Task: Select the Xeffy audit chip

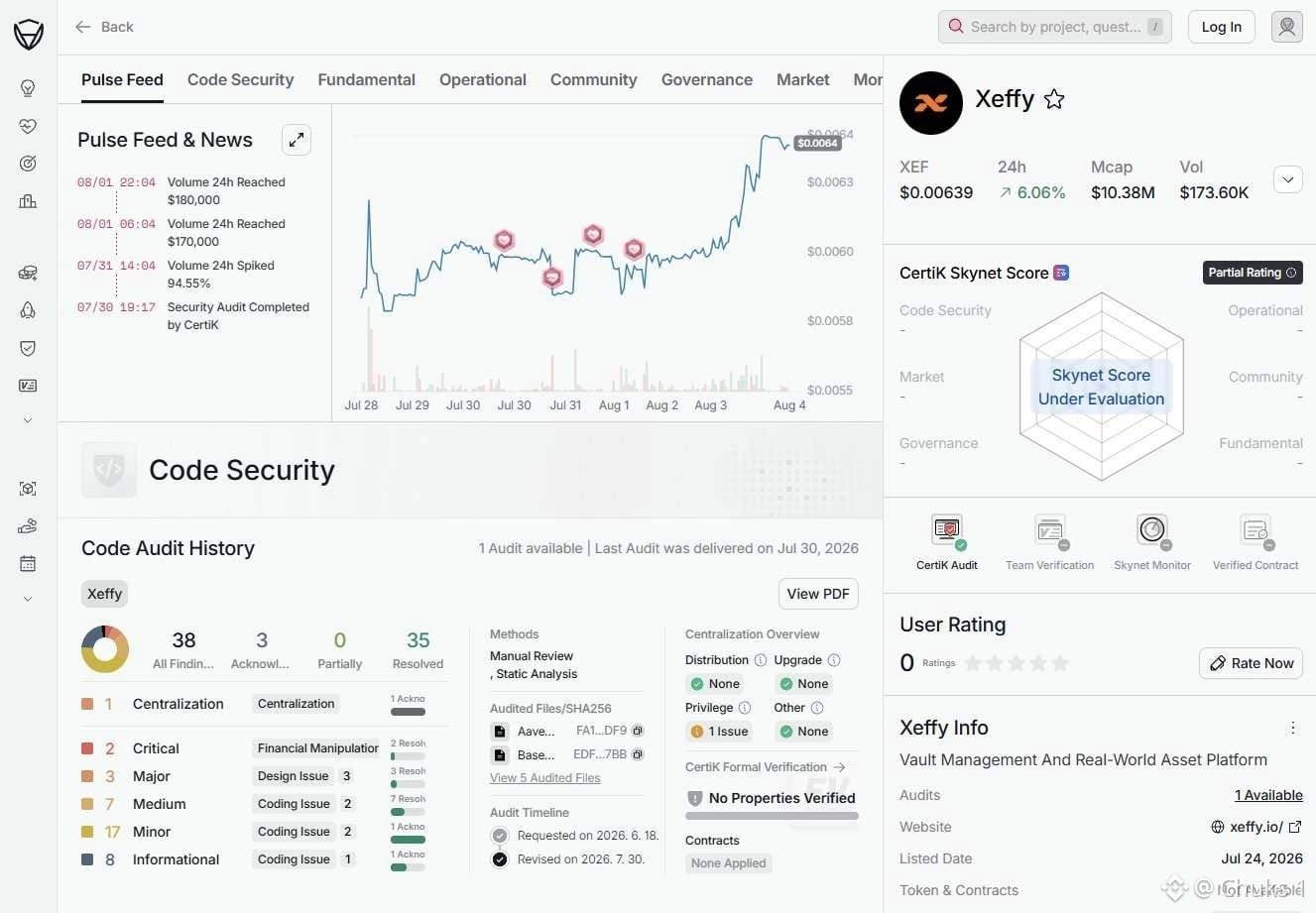Action: coord(105,594)
